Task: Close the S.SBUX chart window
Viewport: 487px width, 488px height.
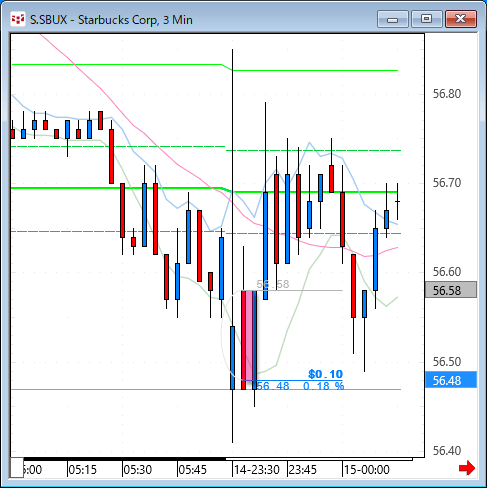Action: (x=461, y=19)
